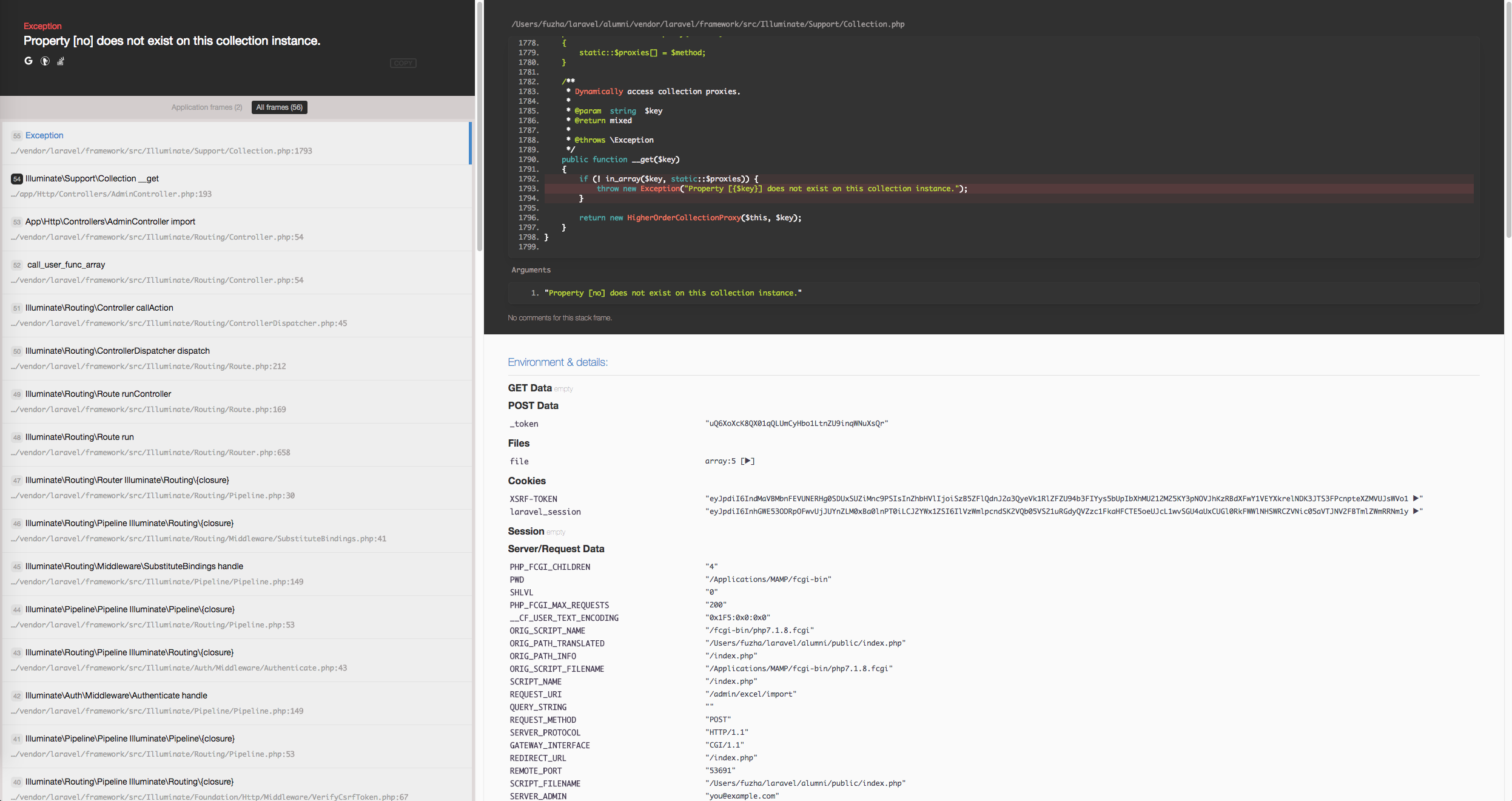Expand the file array under Files
Screen dimensions: 1512x801
click(x=748, y=461)
